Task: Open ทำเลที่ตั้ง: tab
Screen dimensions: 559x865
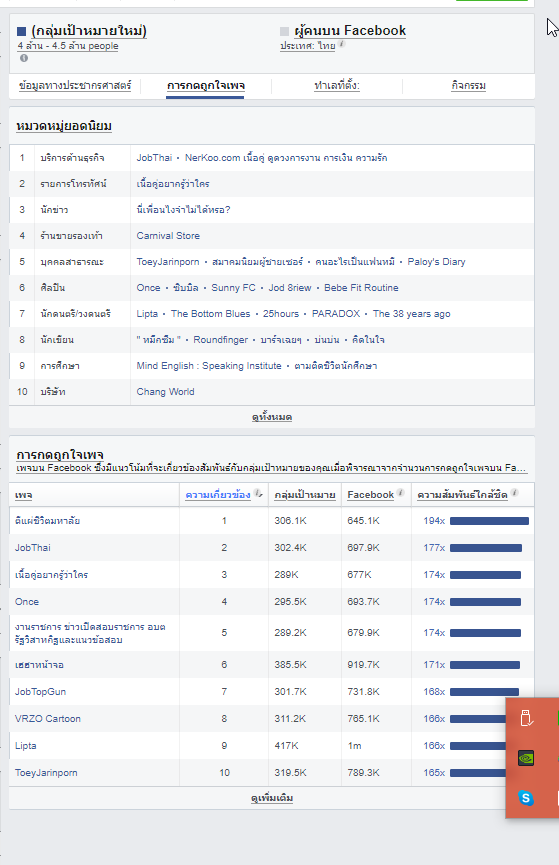Action: click(x=337, y=86)
